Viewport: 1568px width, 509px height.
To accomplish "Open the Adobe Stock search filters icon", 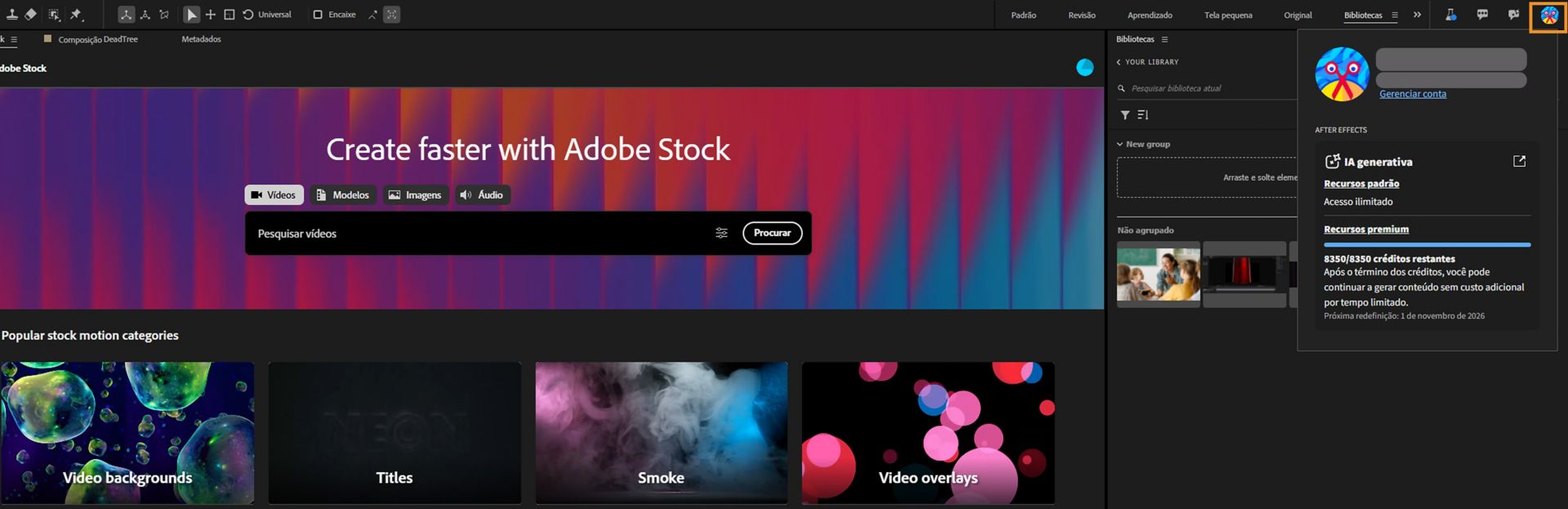I will click(722, 233).
